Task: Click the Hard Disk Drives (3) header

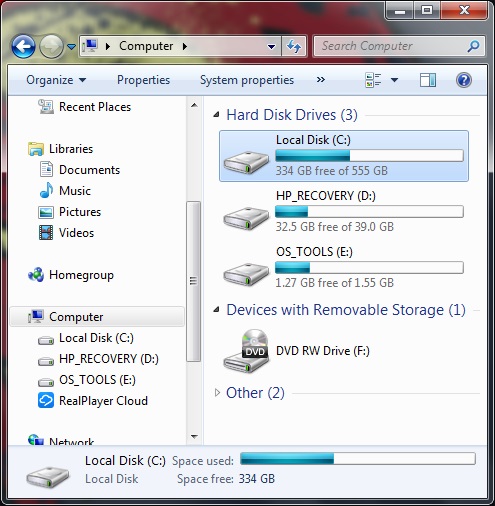Action: pos(292,115)
